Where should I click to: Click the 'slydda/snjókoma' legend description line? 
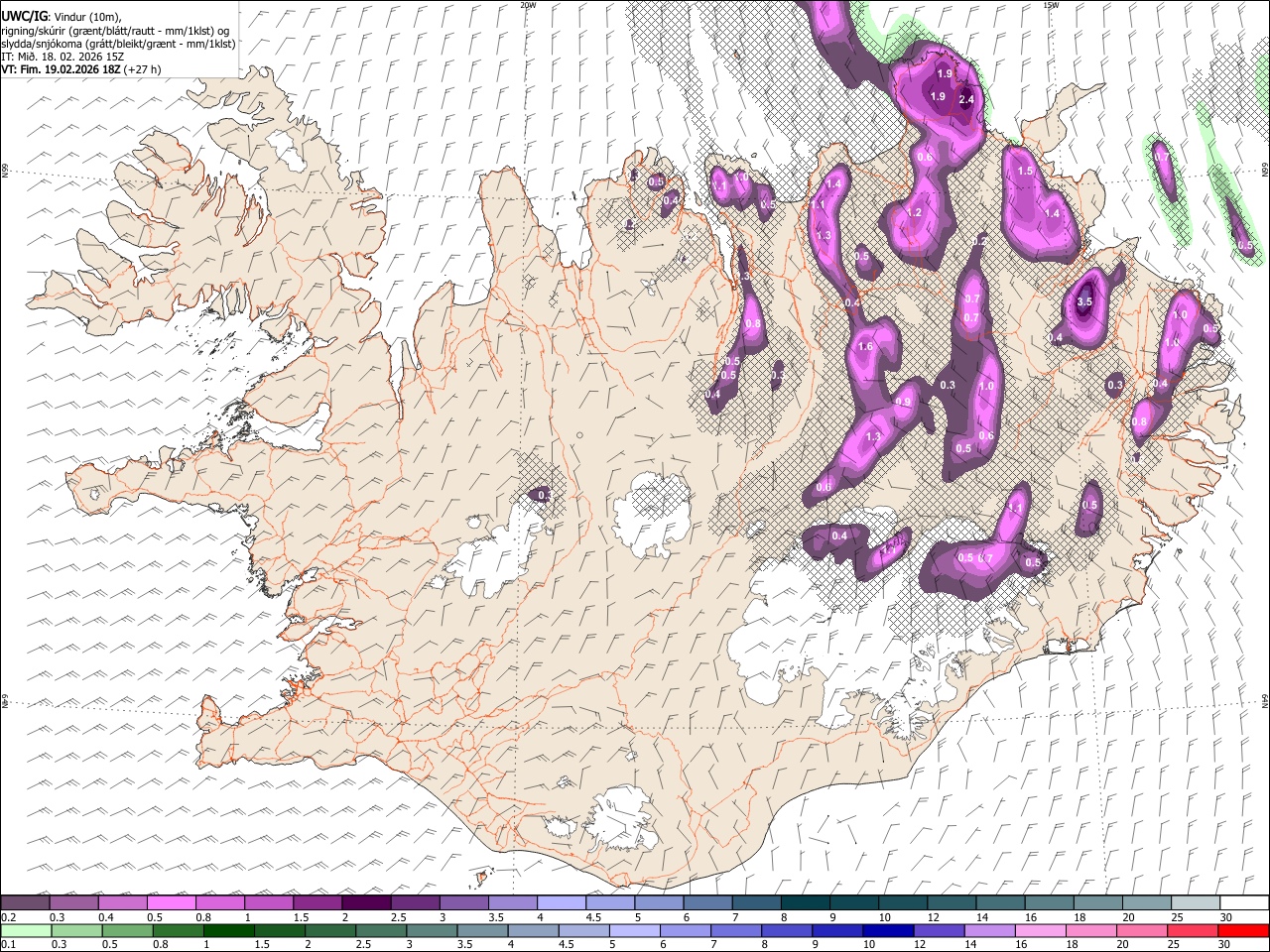click(118, 44)
